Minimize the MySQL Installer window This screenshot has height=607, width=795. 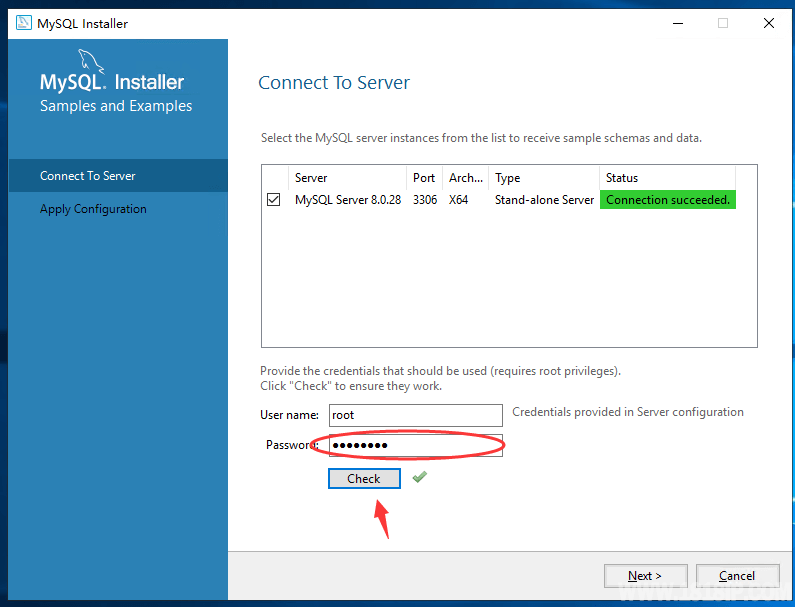pos(678,23)
